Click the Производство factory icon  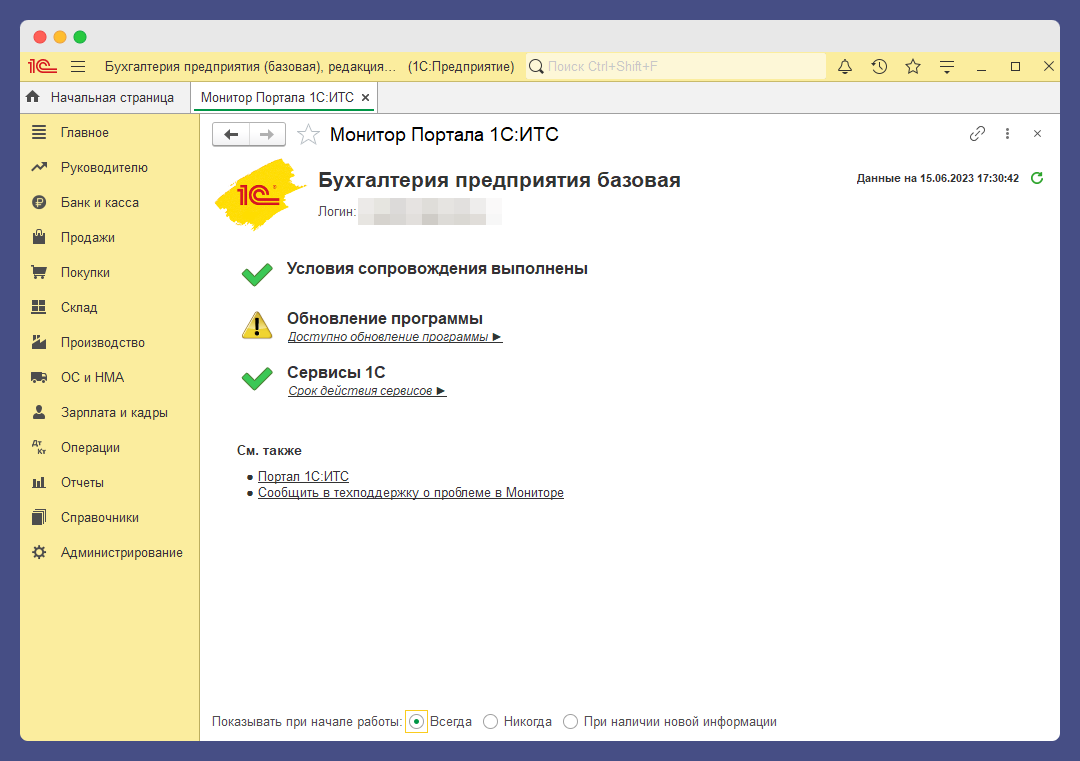coord(39,342)
